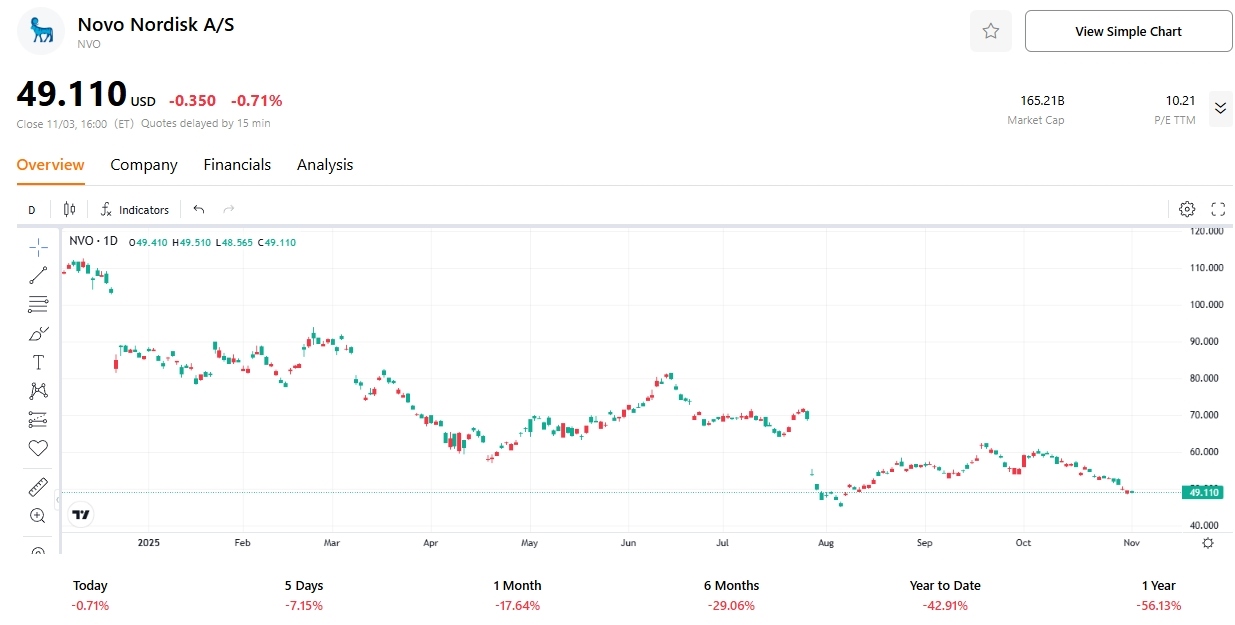Open the D interval selector
Image resolution: width=1235 pixels, height=625 pixels.
pos(31,209)
